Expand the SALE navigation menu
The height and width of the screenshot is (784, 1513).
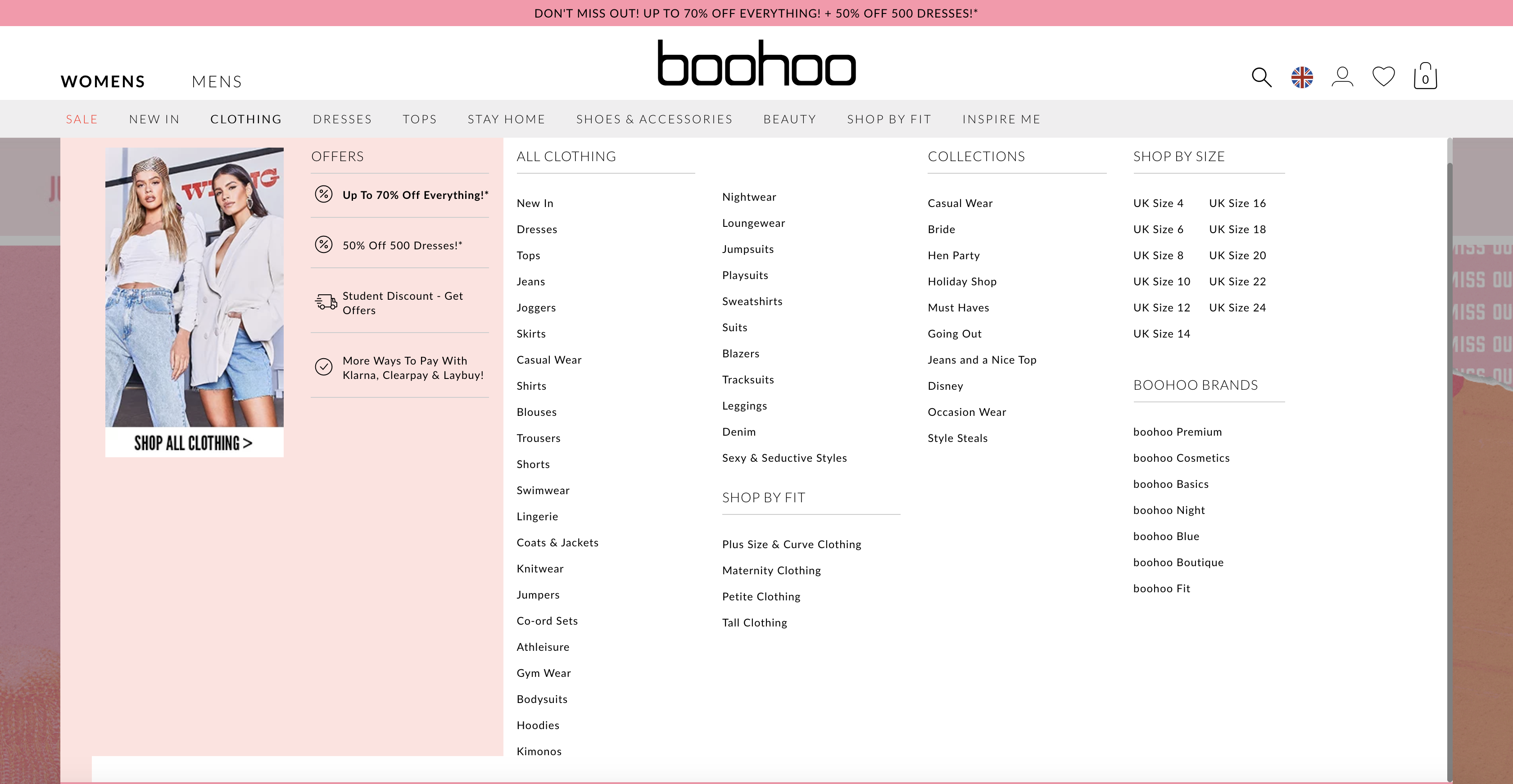pos(82,119)
